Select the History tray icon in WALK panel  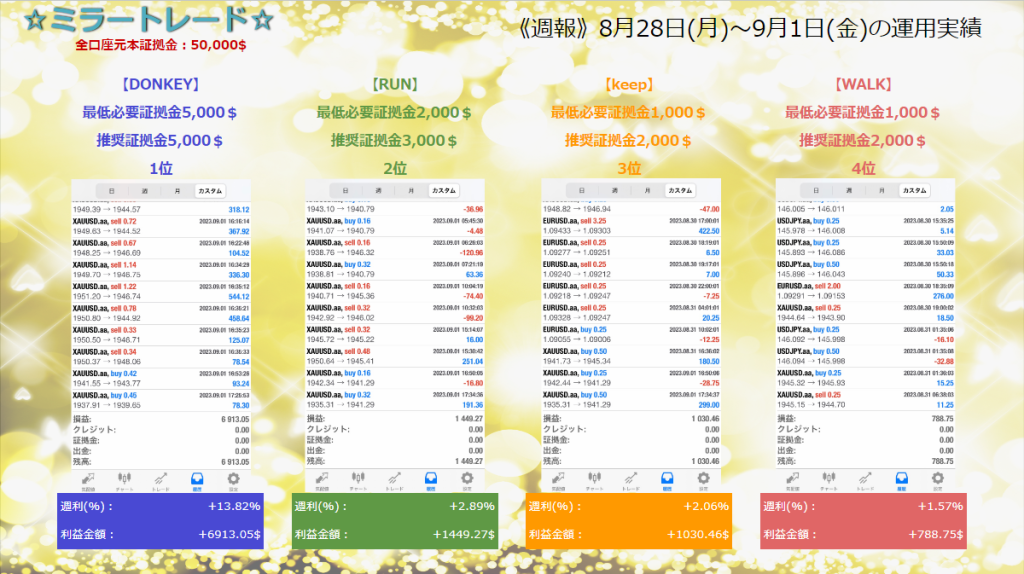pyautogui.click(x=901, y=479)
